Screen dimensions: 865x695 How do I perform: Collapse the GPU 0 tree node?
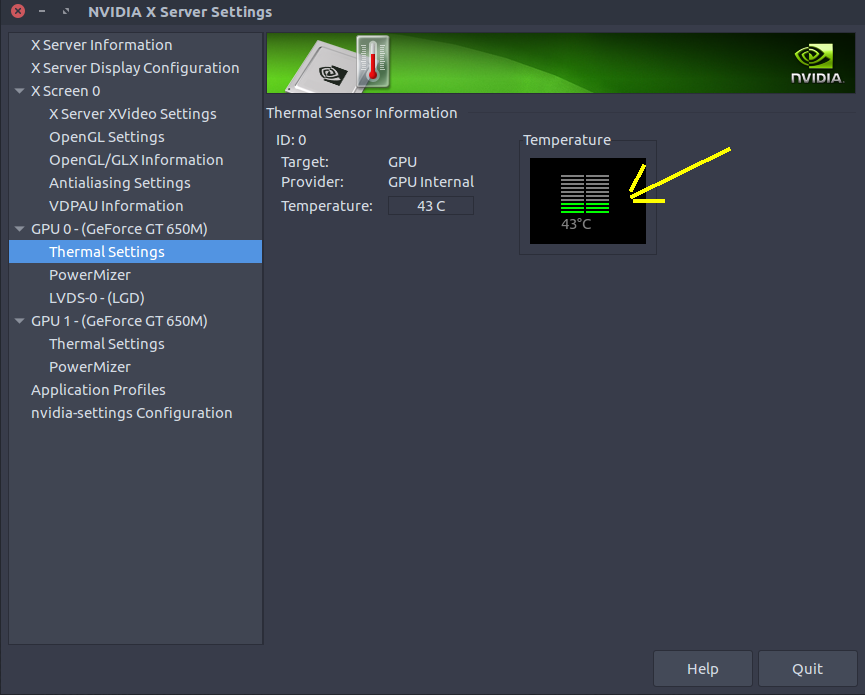19,229
